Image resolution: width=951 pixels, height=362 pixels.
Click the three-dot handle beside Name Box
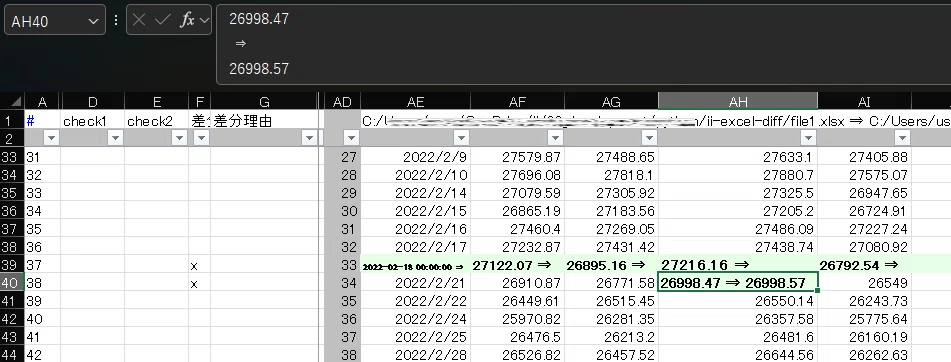pos(115,20)
